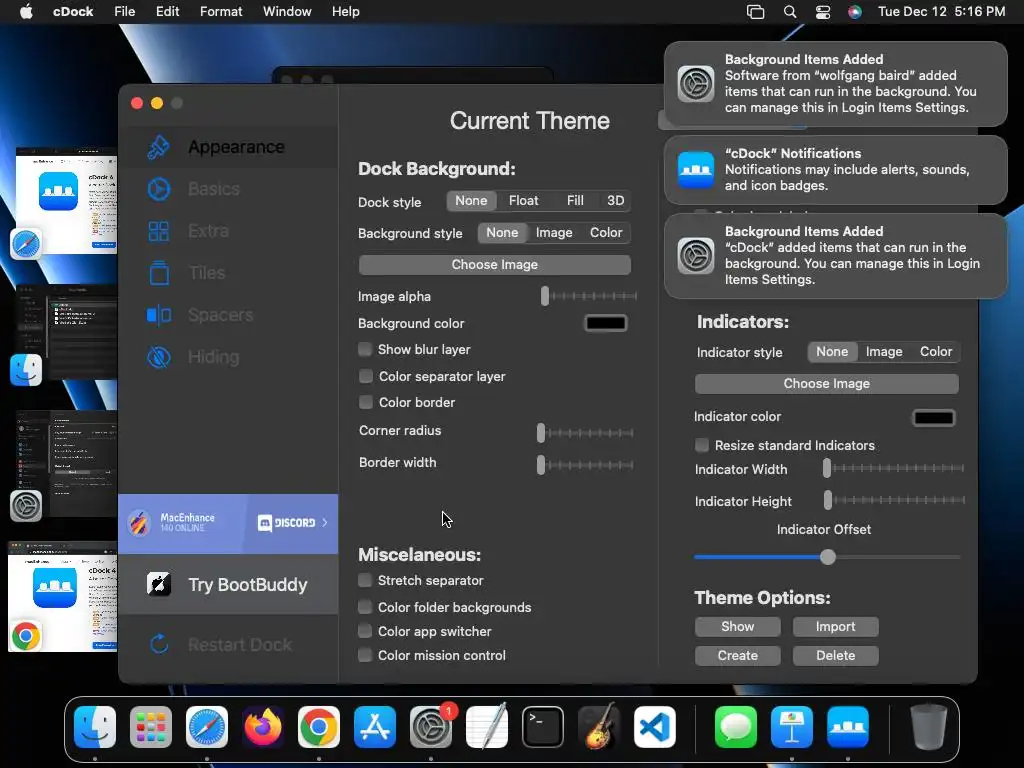Open Control Center in menu bar

(x=823, y=12)
